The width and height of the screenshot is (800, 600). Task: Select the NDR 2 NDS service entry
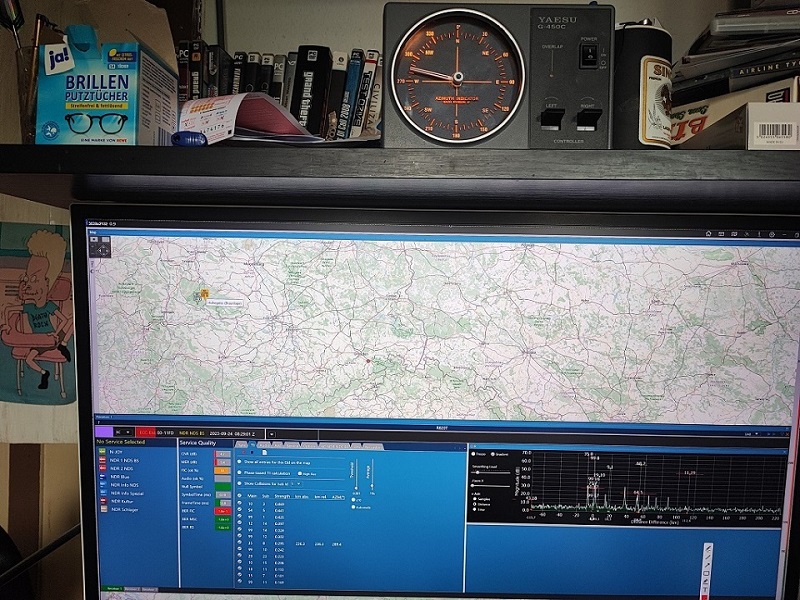(121, 468)
